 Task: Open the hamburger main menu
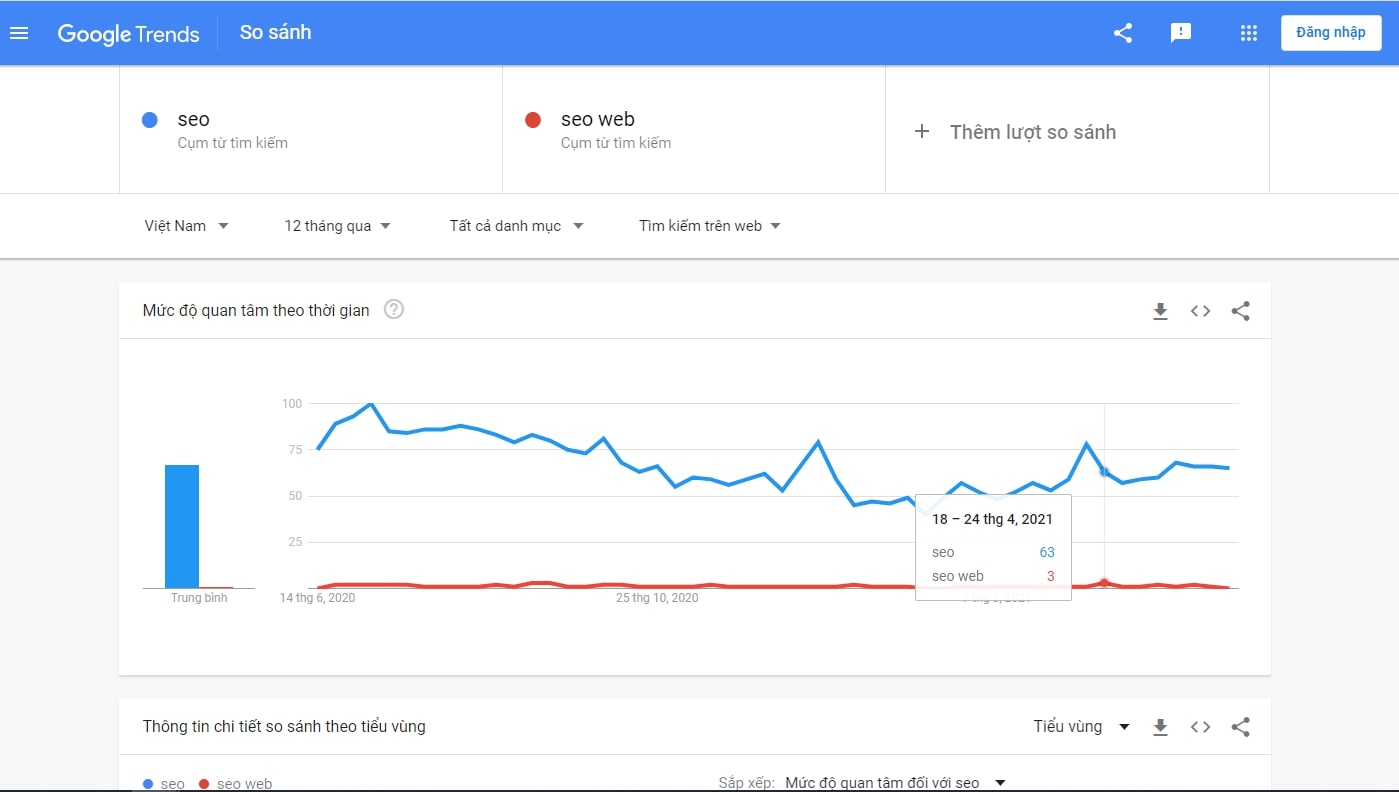[x=19, y=33]
